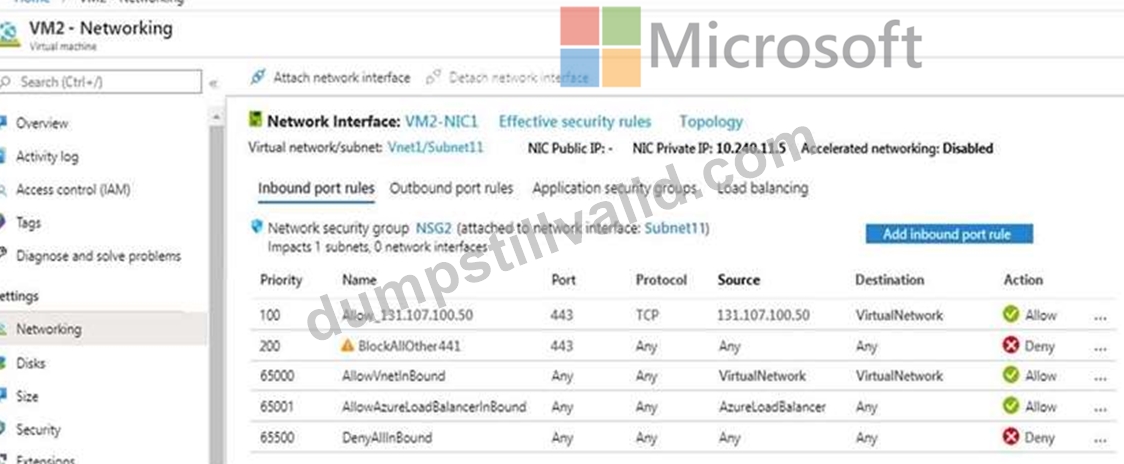Collapse the sidebar with the double chevron
Image resolution: width=1124 pixels, height=464 pixels.
point(213,83)
